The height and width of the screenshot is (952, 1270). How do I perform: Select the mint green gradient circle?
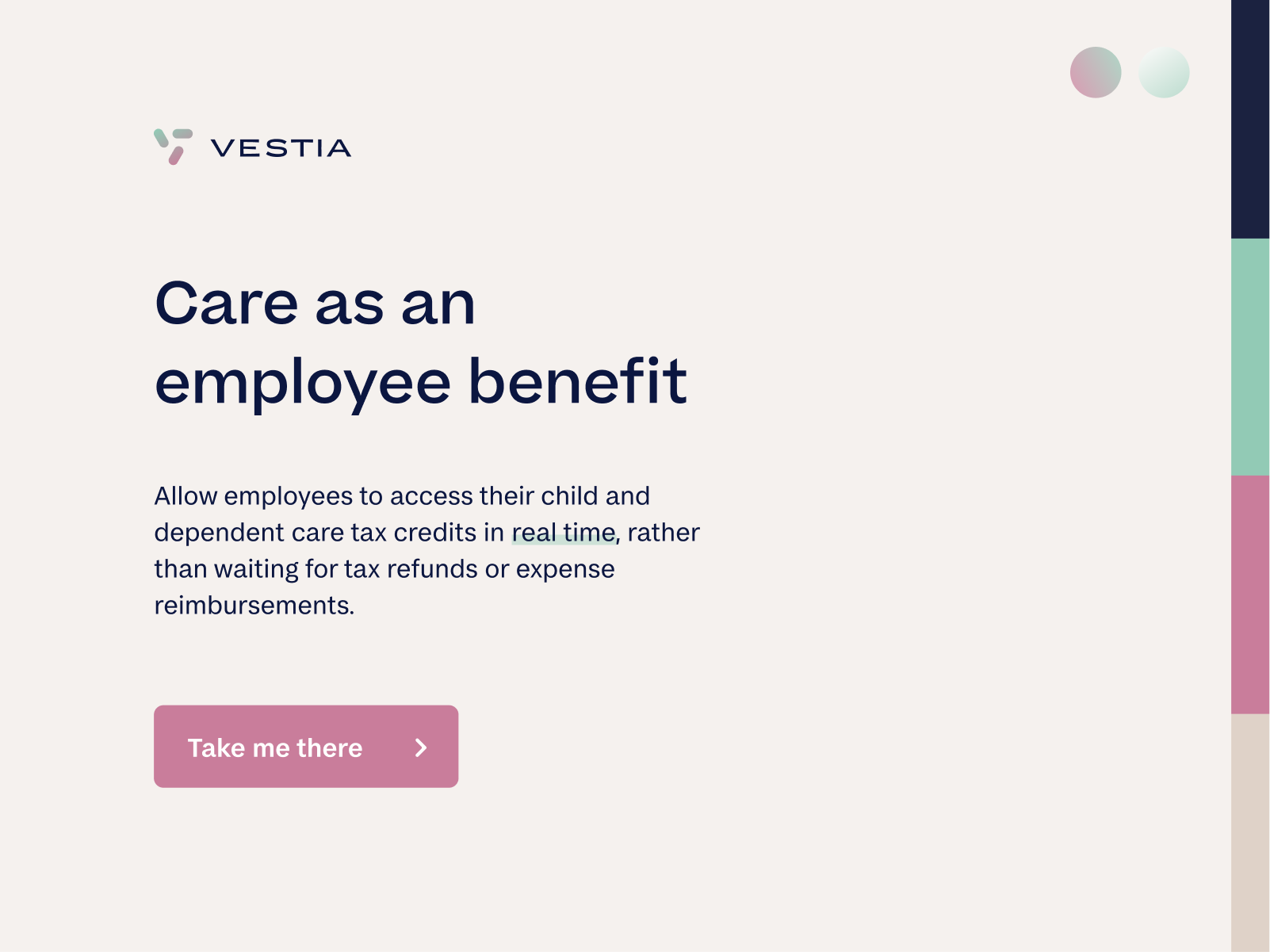[1163, 72]
